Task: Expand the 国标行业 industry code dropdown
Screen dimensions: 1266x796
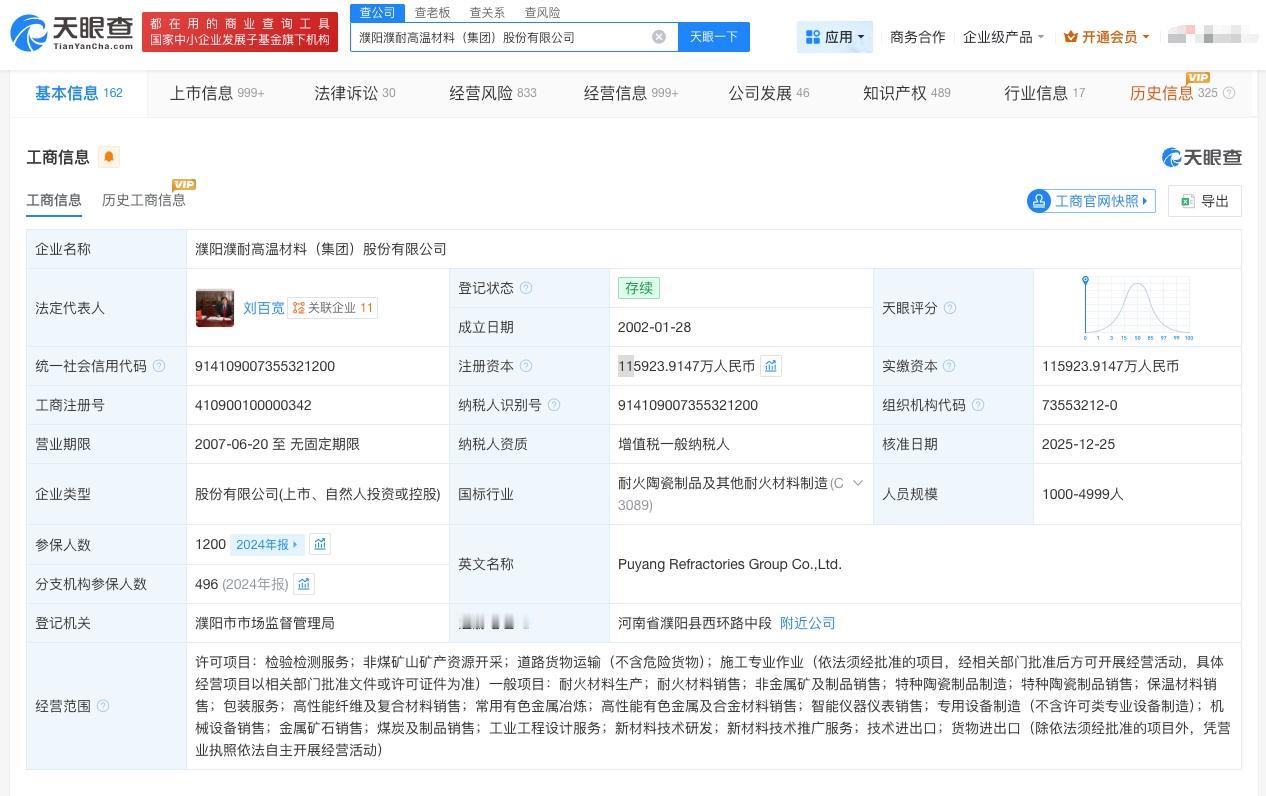Action: click(x=856, y=482)
